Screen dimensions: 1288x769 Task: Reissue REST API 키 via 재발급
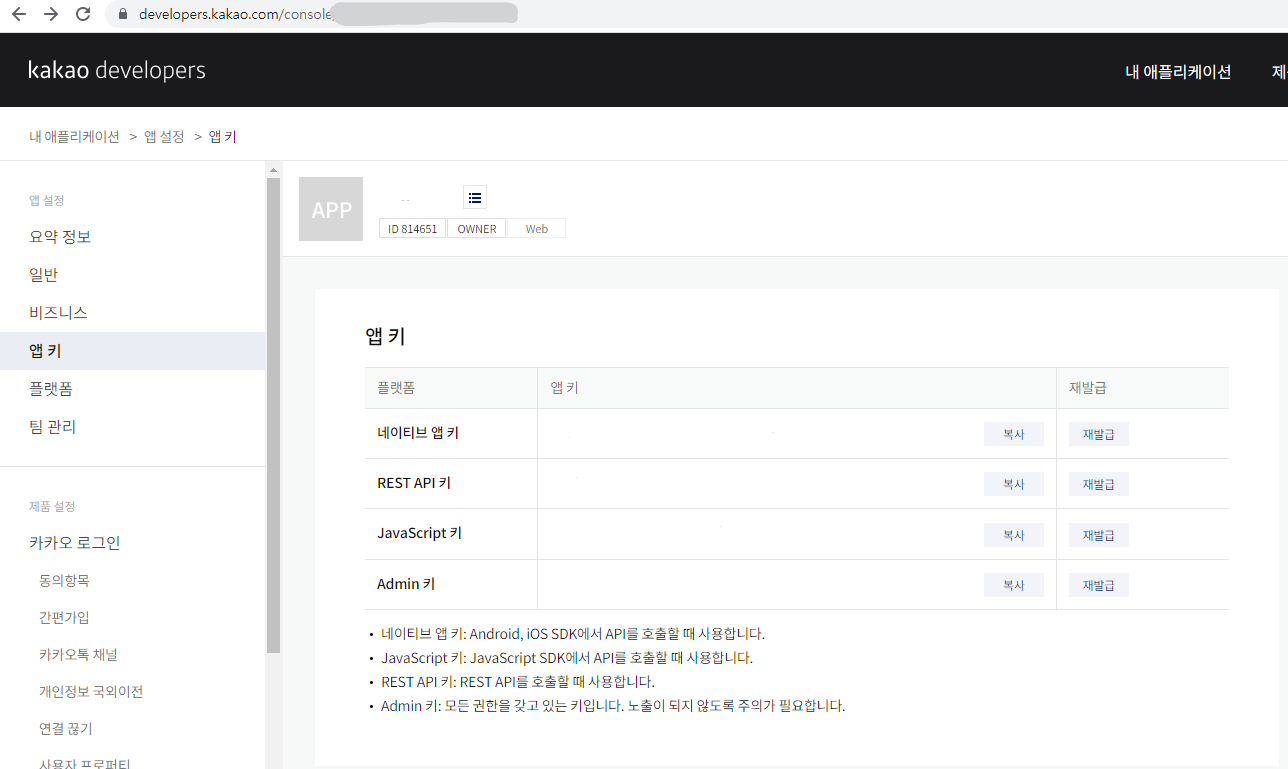tap(1098, 484)
